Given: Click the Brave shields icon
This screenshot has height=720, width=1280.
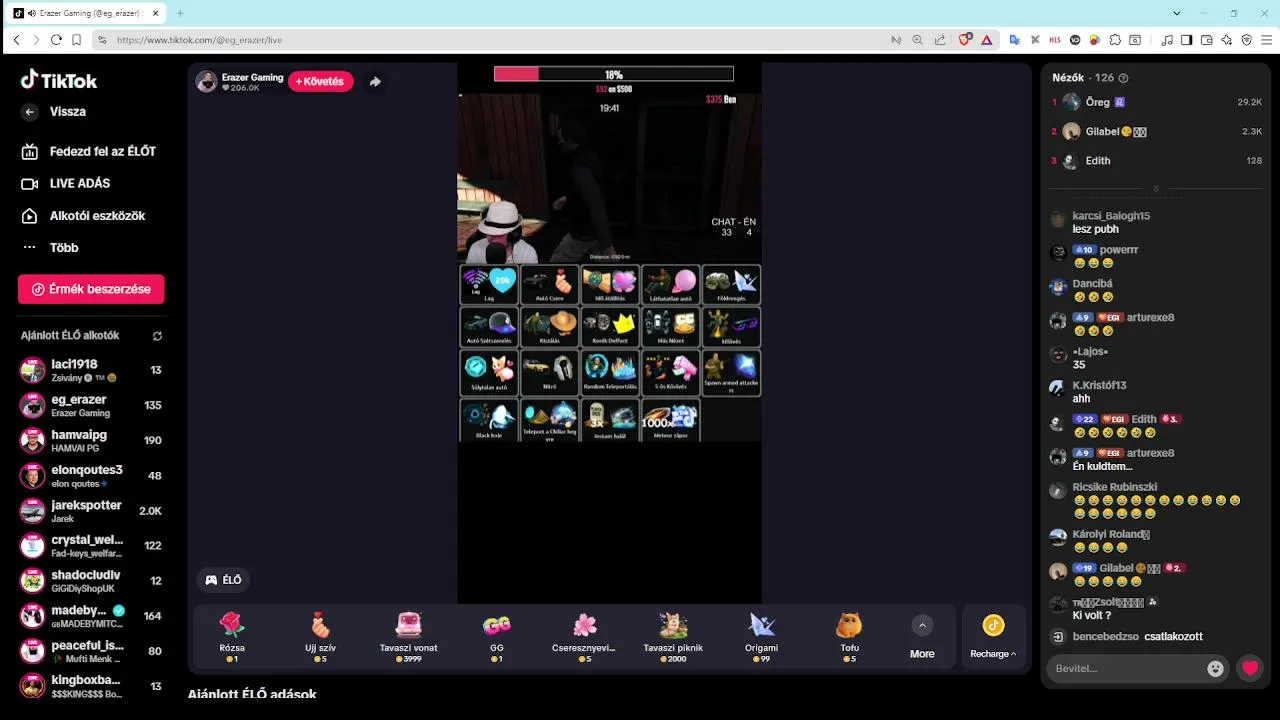Looking at the screenshot, I should (x=965, y=40).
